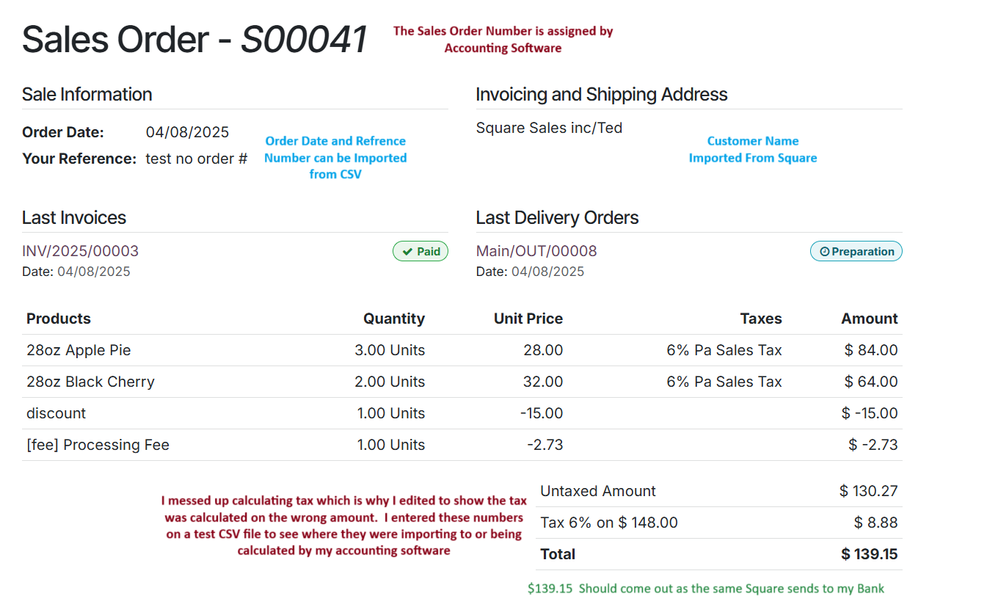Click the reference text 'test no order #'
Image resolution: width=998 pixels, height=607 pixels.
(x=196, y=159)
